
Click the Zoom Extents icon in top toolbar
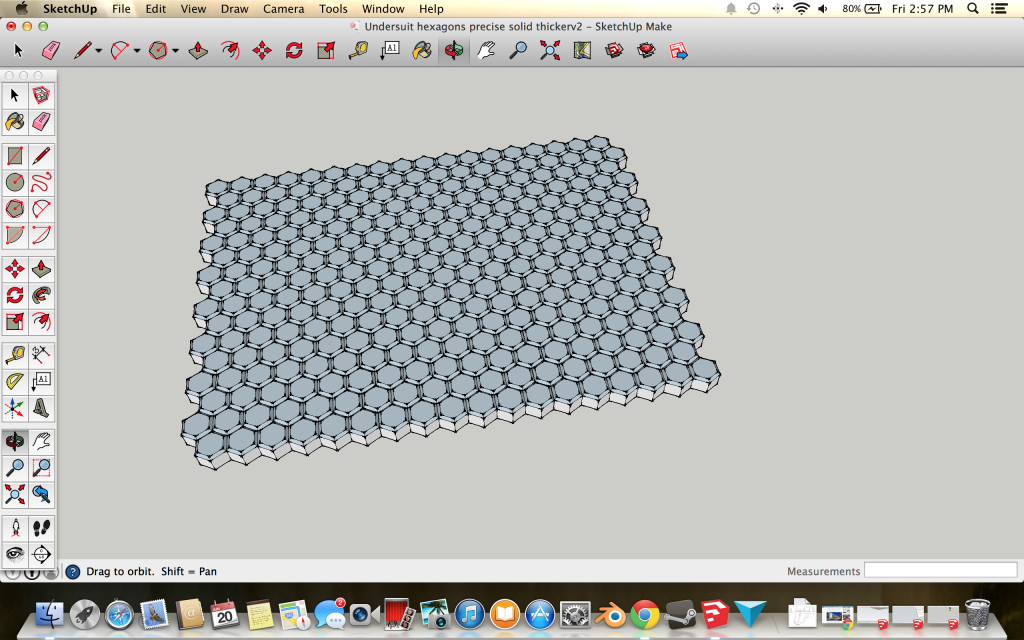(x=550, y=50)
